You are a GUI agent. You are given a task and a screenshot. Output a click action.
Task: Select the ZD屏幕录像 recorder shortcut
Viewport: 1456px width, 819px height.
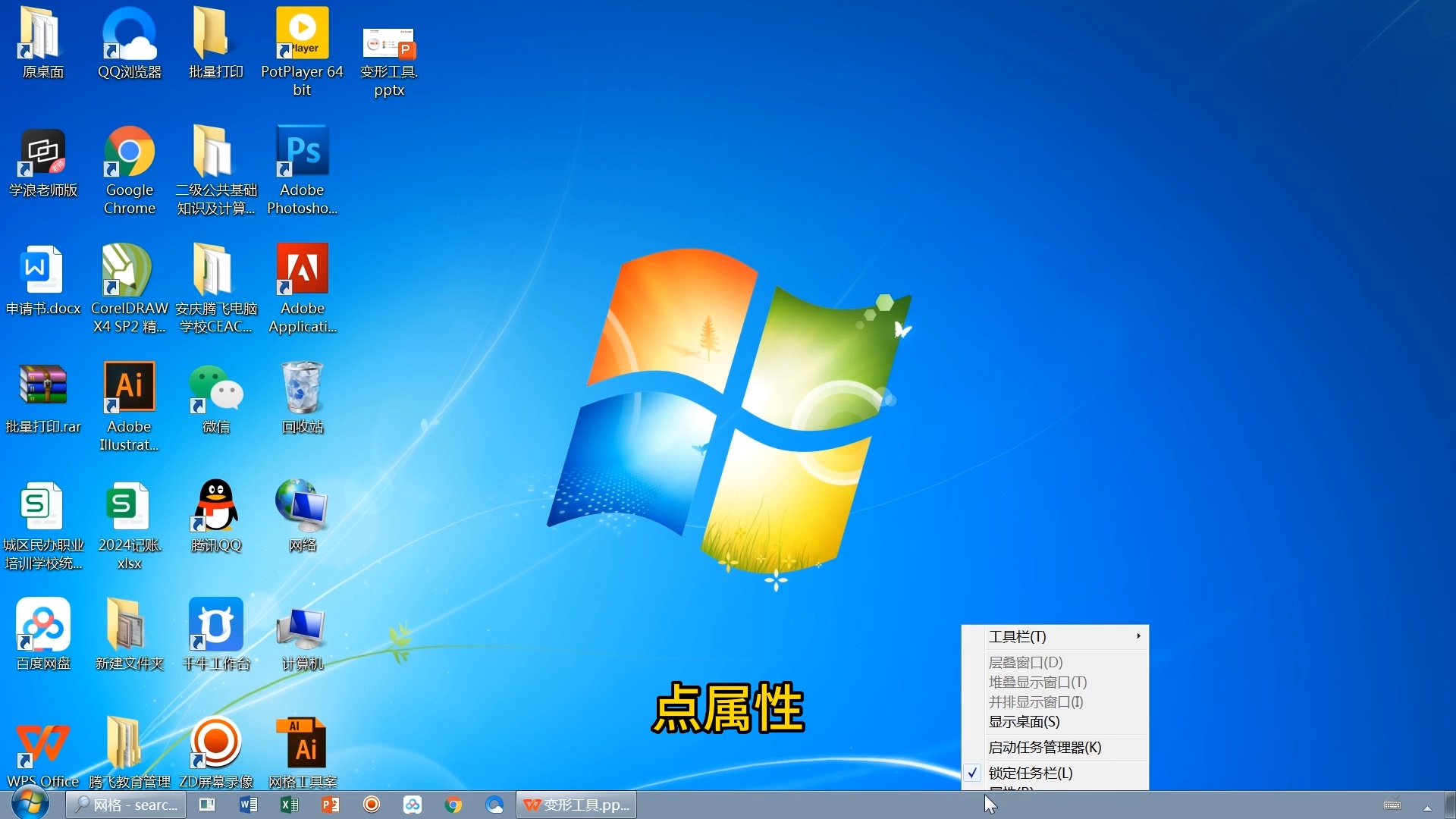click(x=216, y=753)
